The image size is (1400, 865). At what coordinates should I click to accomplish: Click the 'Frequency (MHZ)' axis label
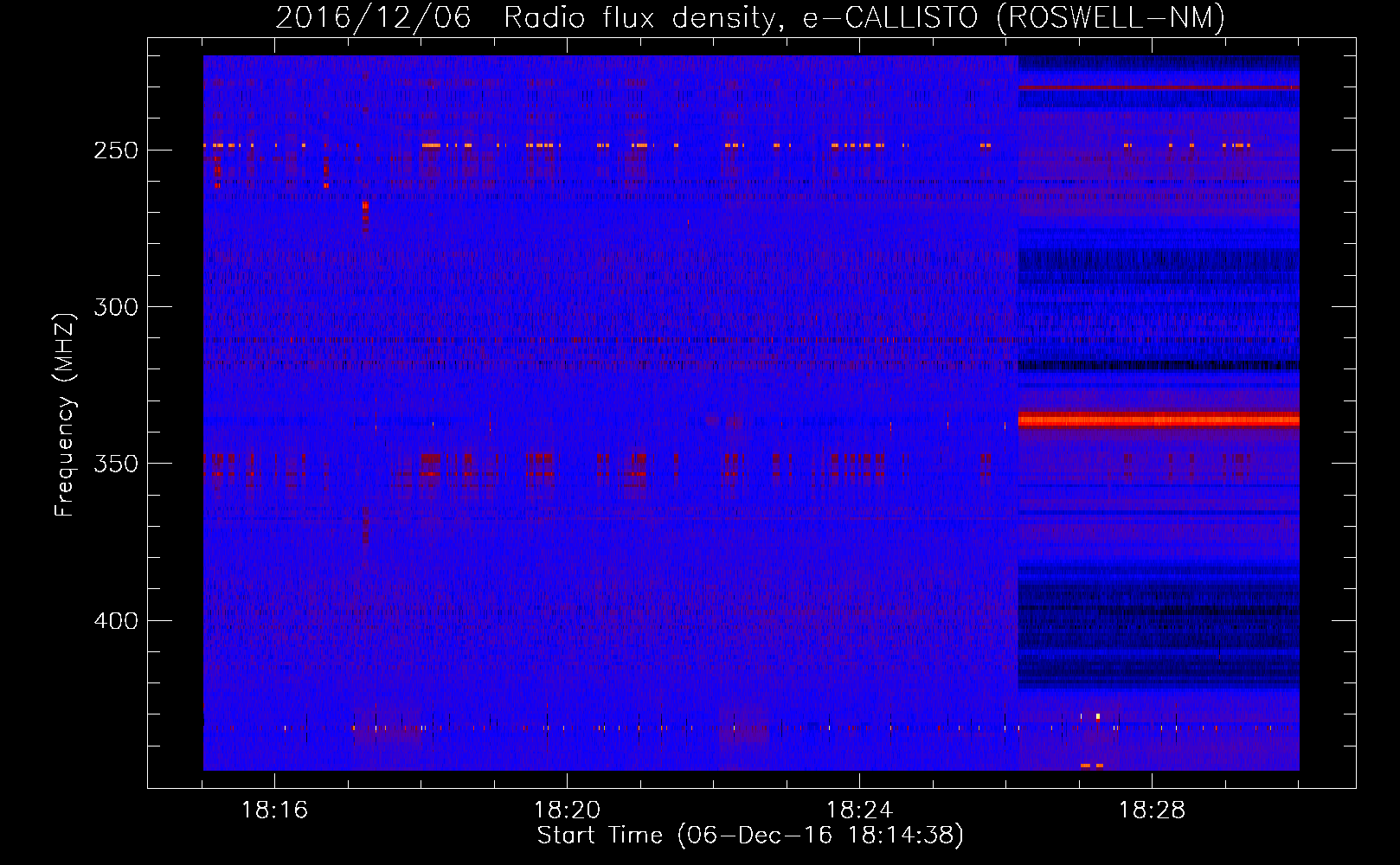click(x=65, y=414)
